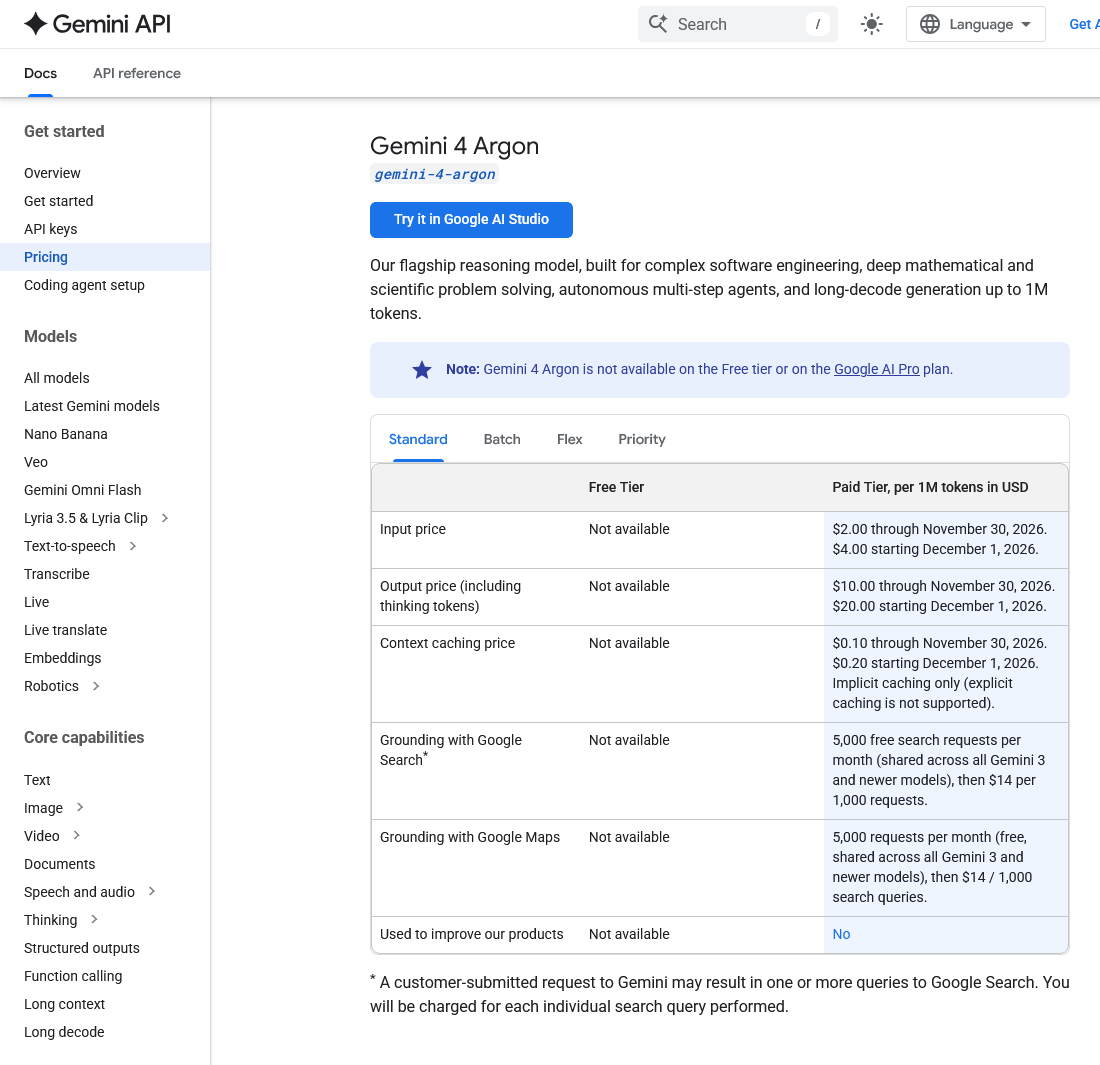The height and width of the screenshot is (1065, 1100).
Task: Click the search magnifier icon
Action: tap(658, 24)
